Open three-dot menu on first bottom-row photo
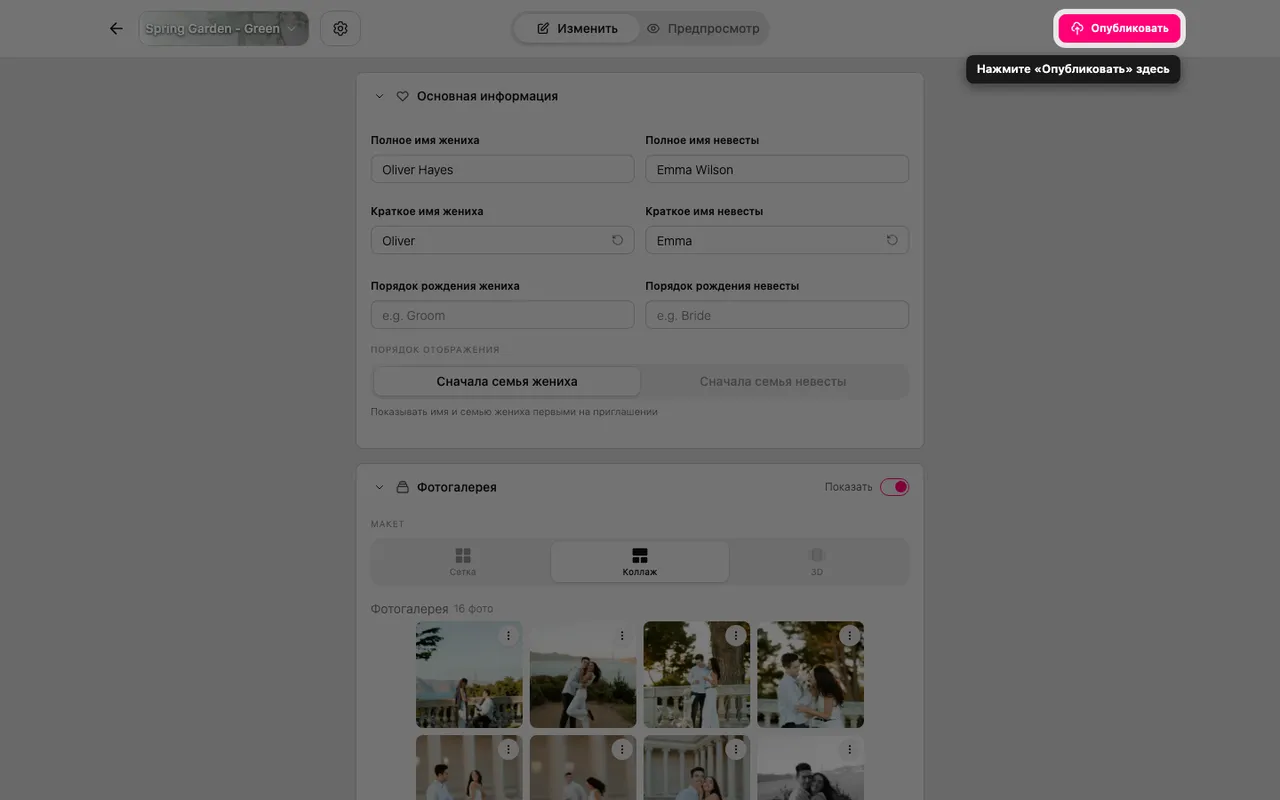The width and height of the screenshot is (1280, 800). coord(508,749)
